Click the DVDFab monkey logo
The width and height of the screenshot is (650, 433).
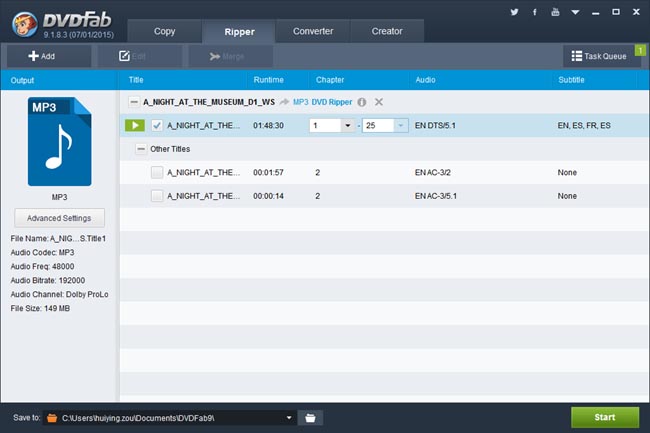click(x=24, y=24)
